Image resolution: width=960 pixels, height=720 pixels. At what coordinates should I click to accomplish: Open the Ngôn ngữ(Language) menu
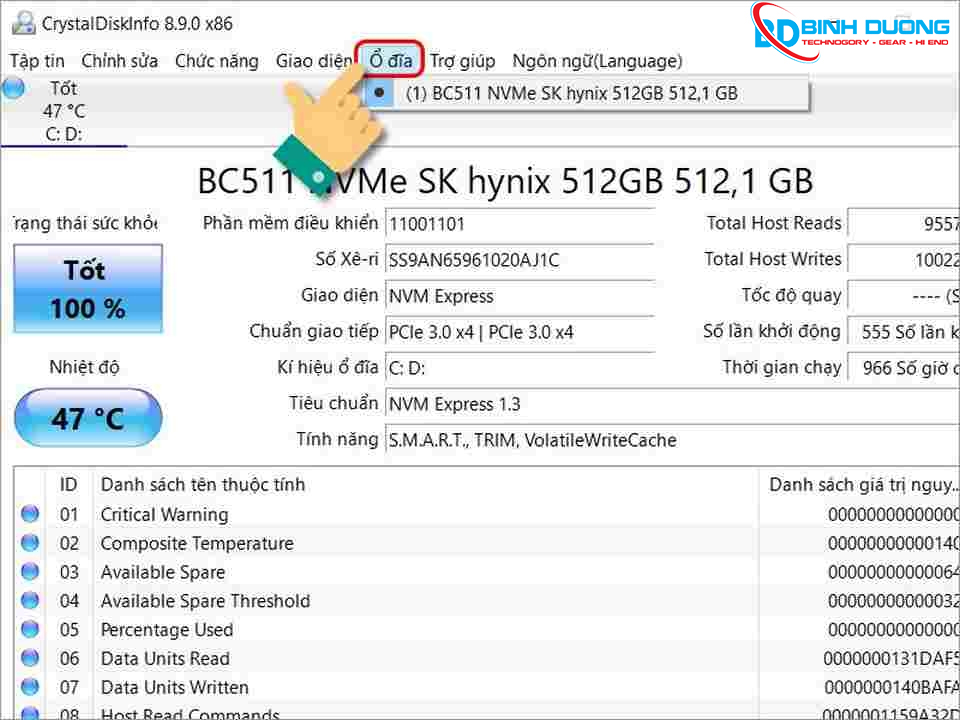point(597,61)
